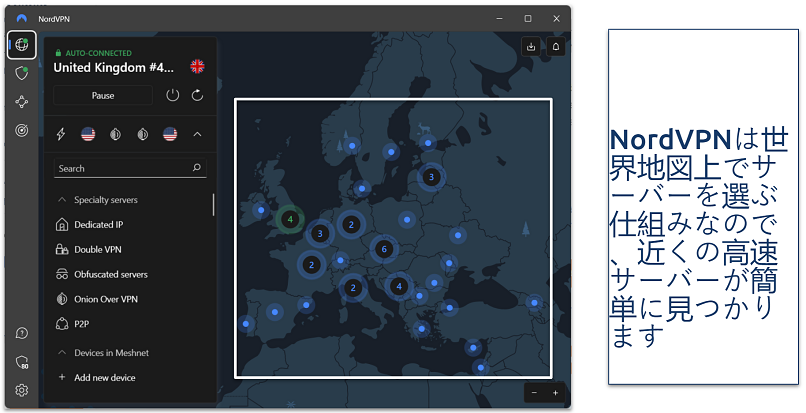
Task: Reconnect with the refresh arrow icon
Action: (197, 95)
